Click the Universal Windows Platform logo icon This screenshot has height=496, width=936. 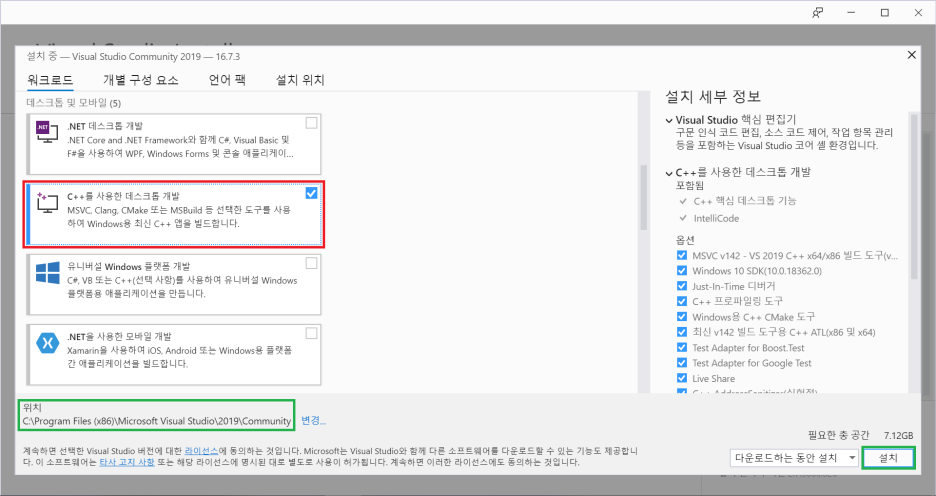tap(47, 273)
